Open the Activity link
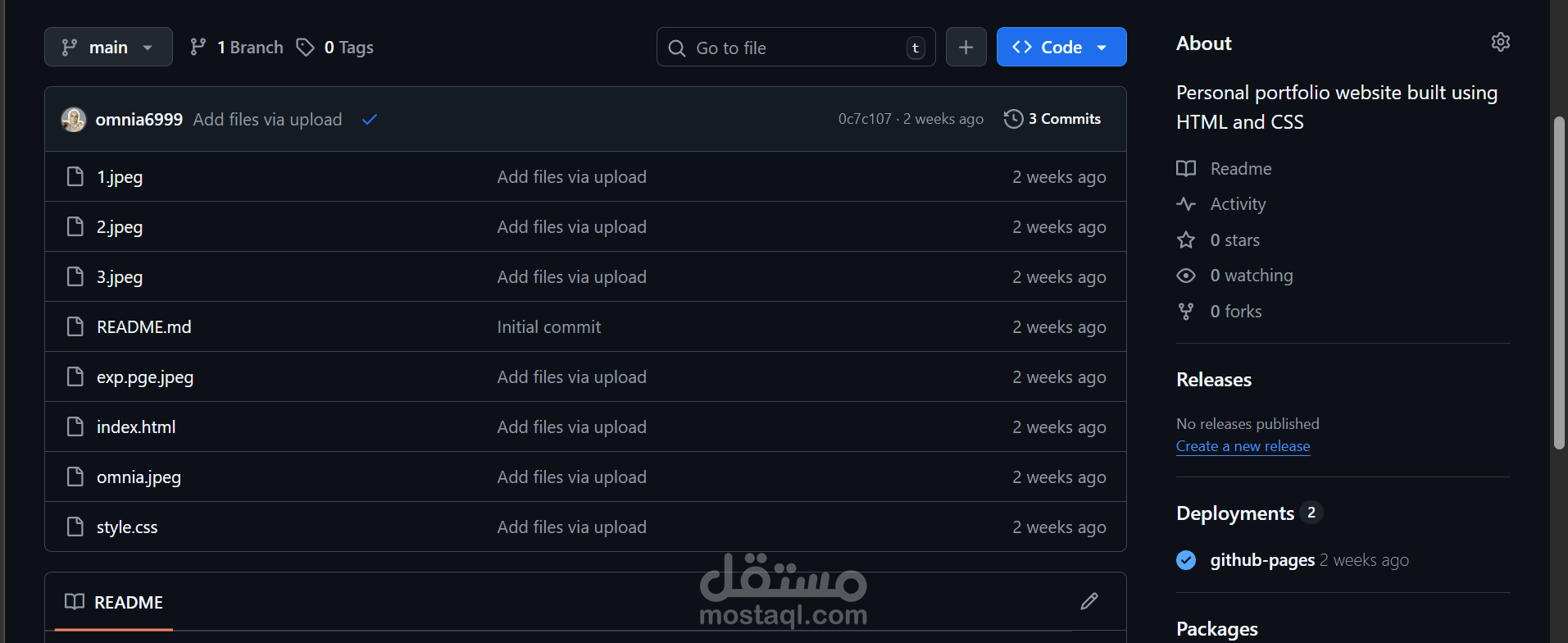Image resolution: width=1568 pixels, height=643 pixels. pos(1238,204)
